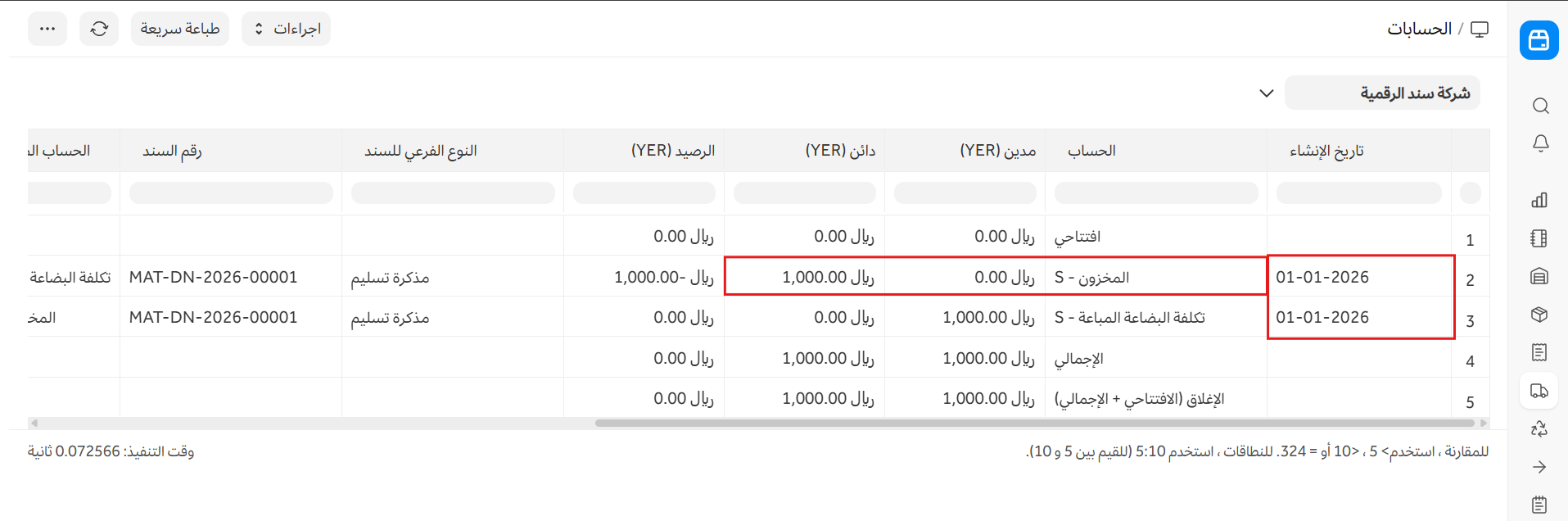Click the warehouse icon in sidebar
Image resolution: width=1568 pixels, height=521 pixels.
[x=1539, y=277]
